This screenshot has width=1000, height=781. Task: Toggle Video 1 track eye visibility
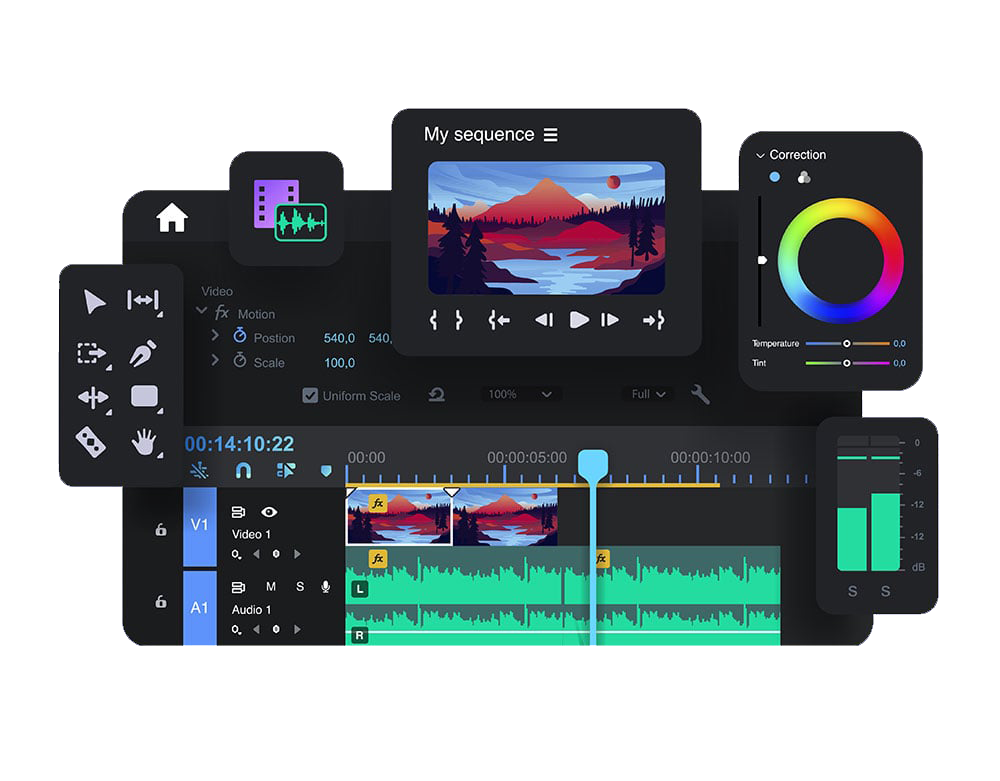[269, 512]
